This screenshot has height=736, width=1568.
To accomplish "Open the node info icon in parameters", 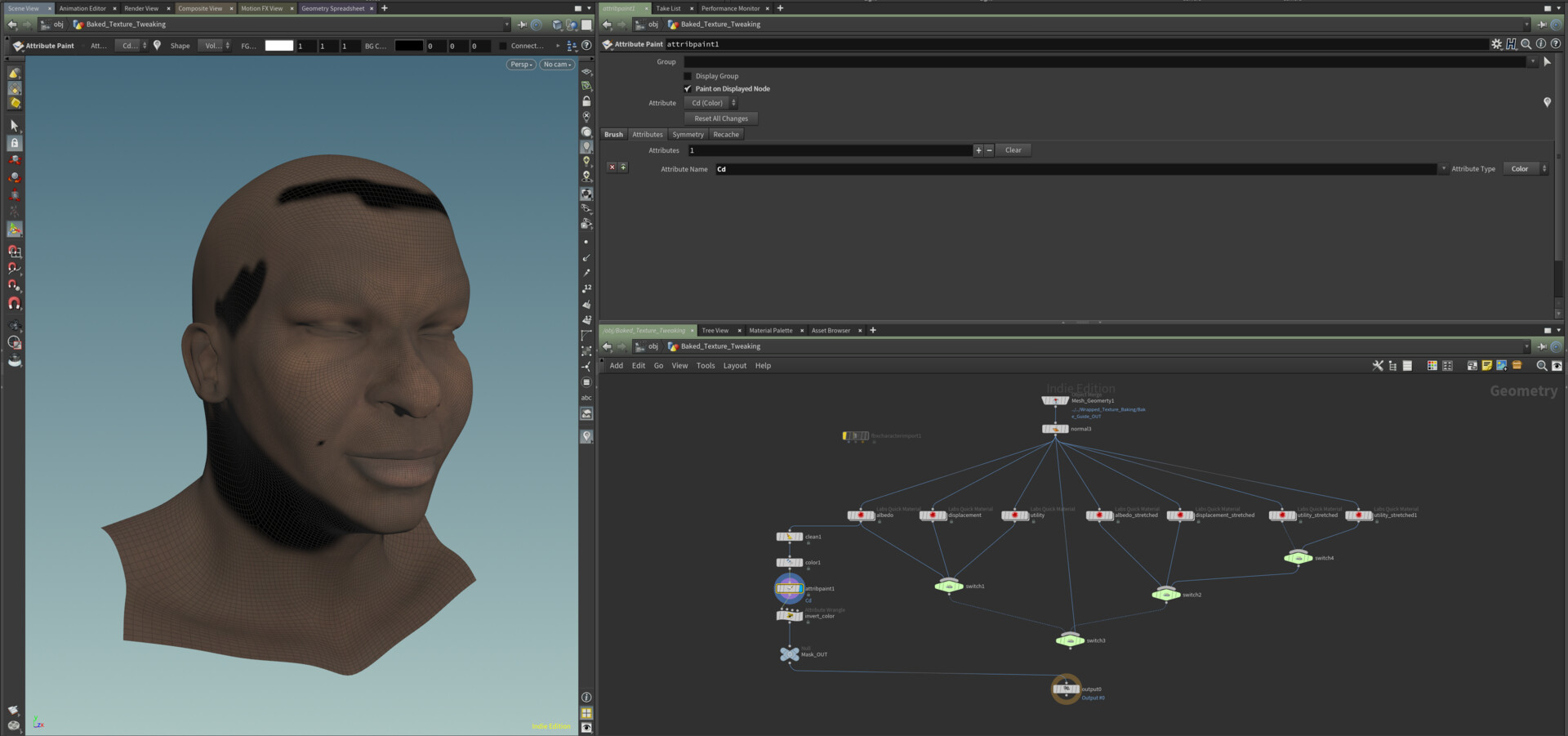I will (1540, 44).
